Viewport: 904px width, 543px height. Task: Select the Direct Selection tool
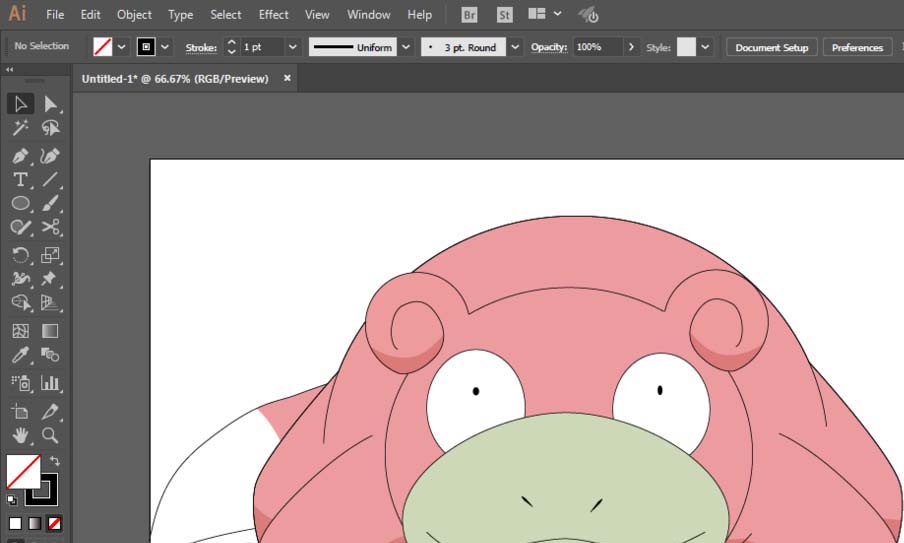tap(50, 104)
